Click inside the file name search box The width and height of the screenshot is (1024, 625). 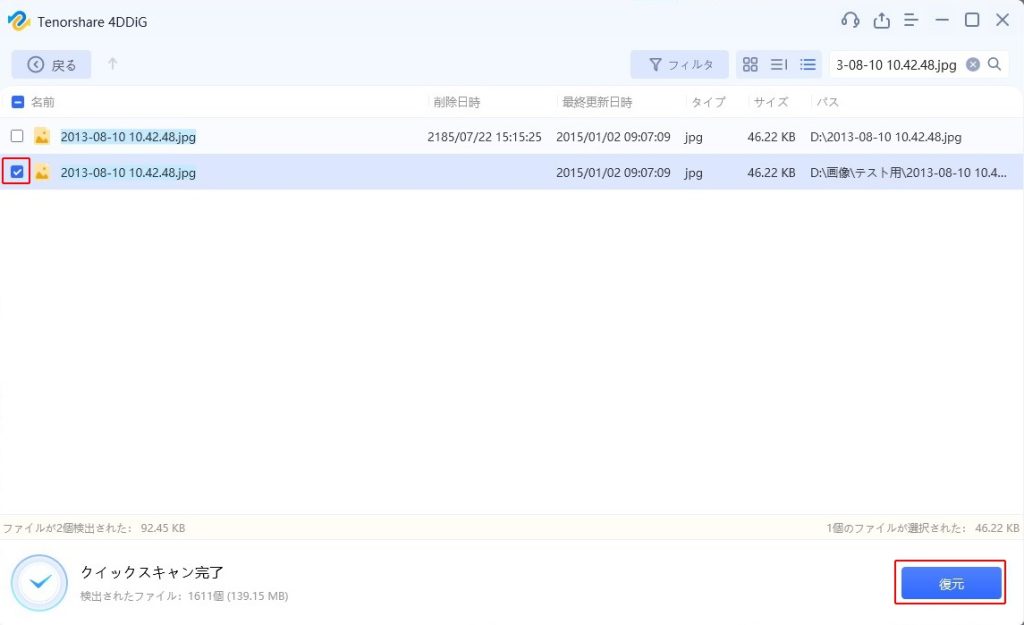tap(895, 65)
